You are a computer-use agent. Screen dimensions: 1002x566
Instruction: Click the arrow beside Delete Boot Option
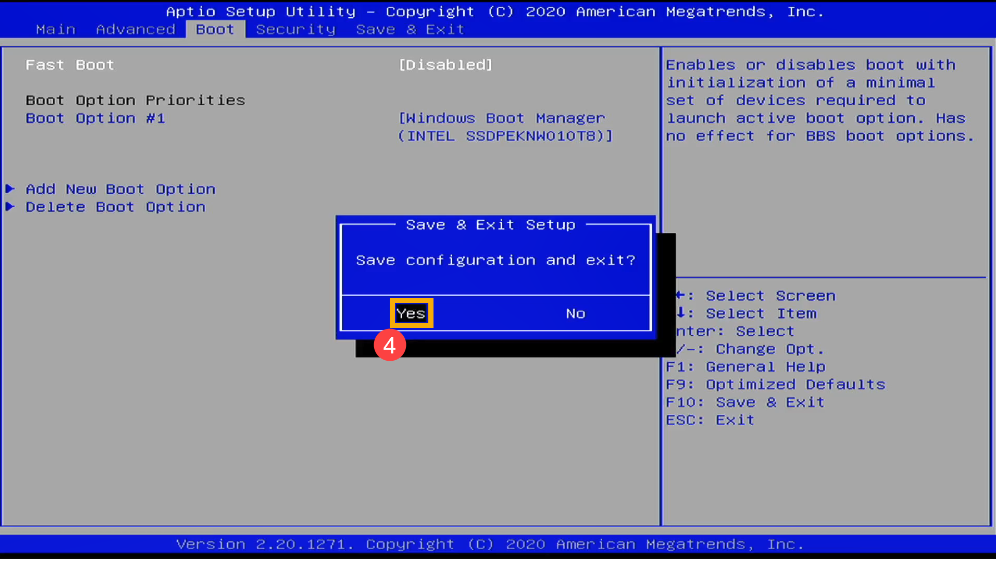tap(10, 208)
